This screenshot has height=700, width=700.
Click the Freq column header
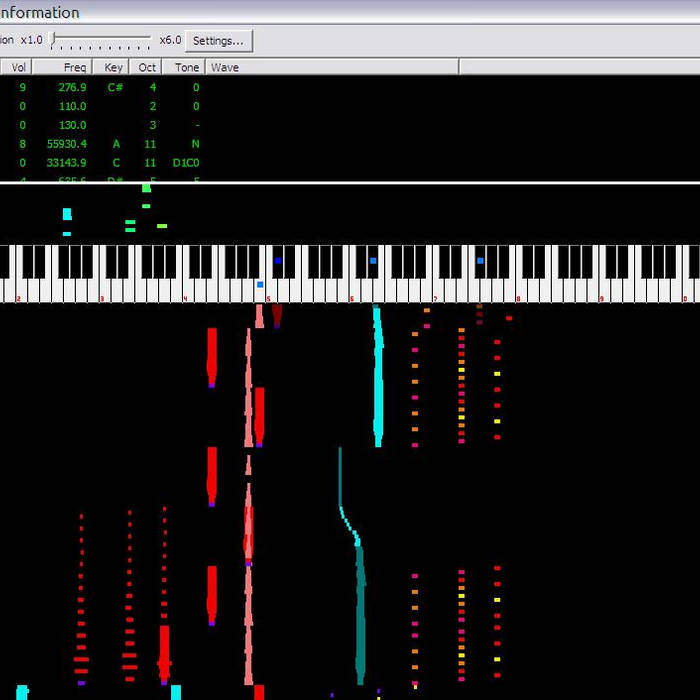coord(62,67)
